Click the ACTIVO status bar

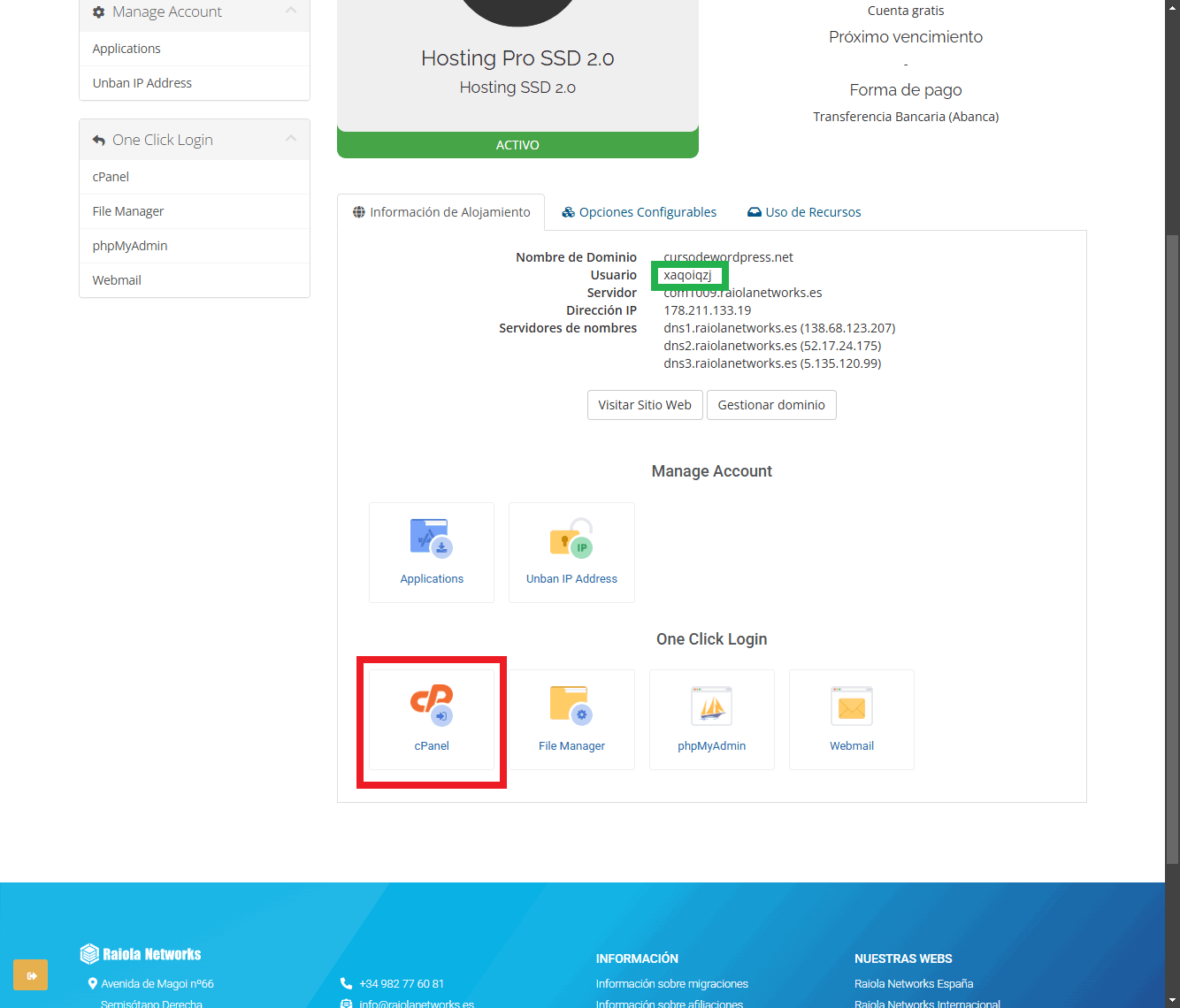pyautogui.click(x=517, y=145)
